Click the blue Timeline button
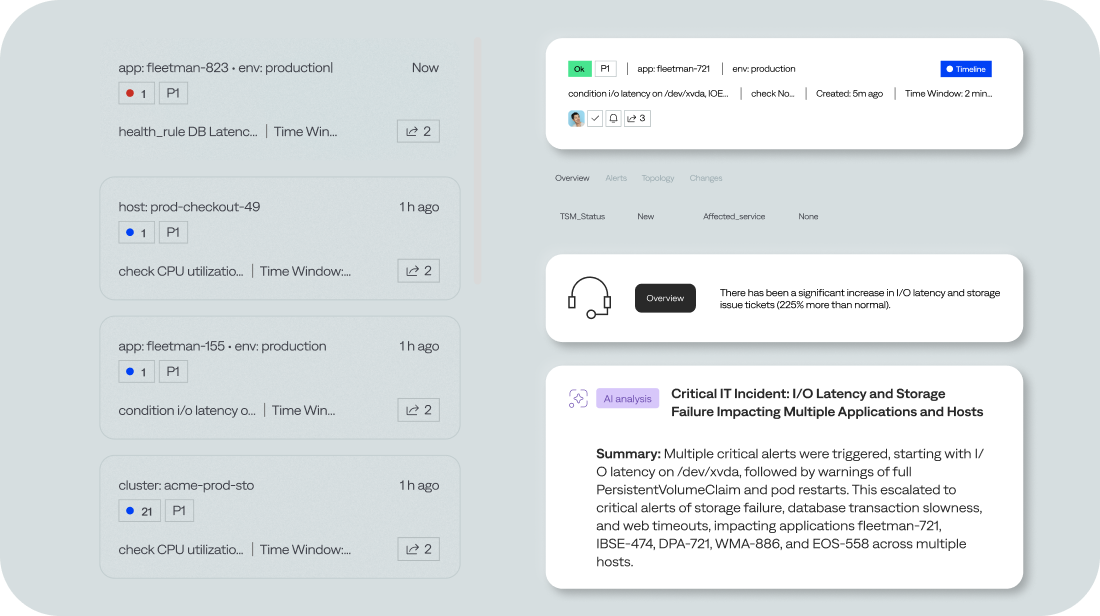Screen dimensions: 1100x616 (x=965, y=69)
